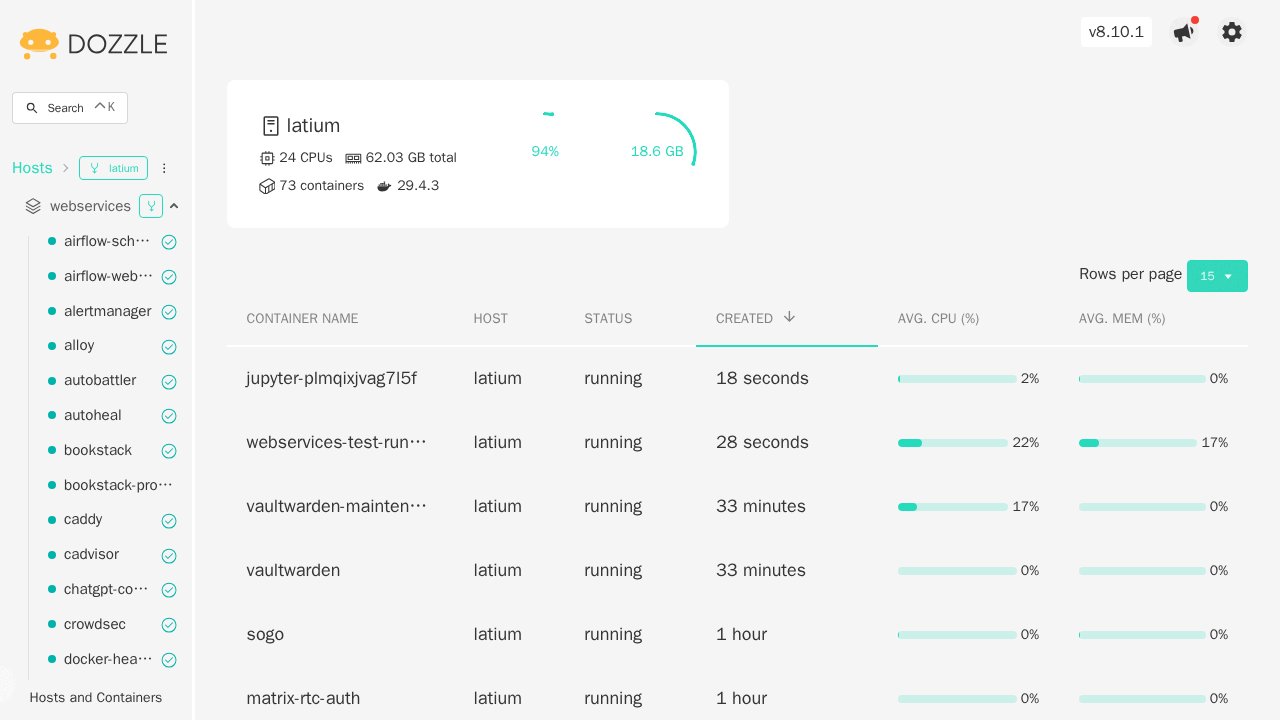Viewport: 1280px width, 720px height.
Task: Click the health check icon for bookstack
Action: click(x=169, y=451)
